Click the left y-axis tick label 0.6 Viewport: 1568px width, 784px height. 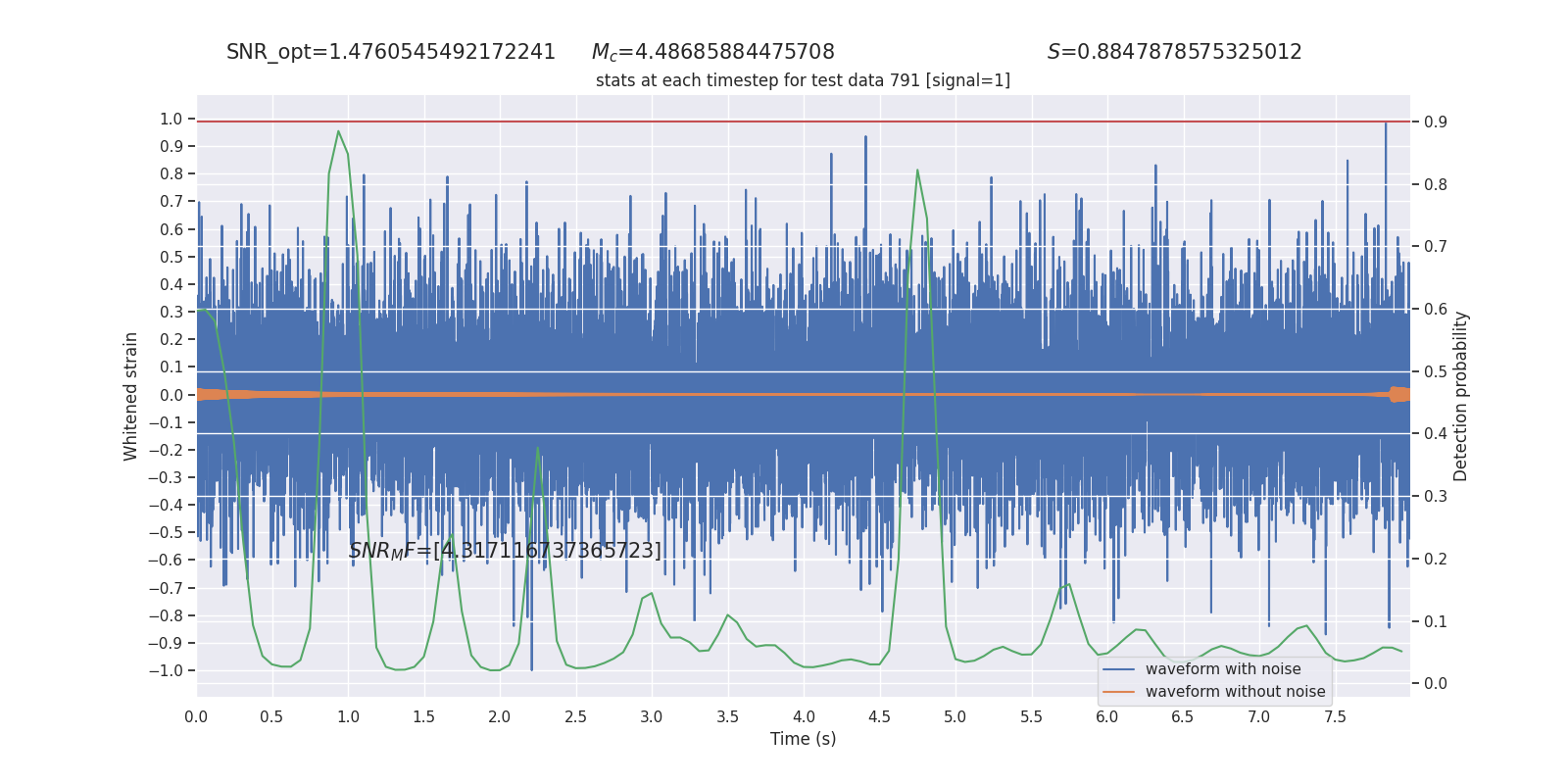(x=171, y=229)
